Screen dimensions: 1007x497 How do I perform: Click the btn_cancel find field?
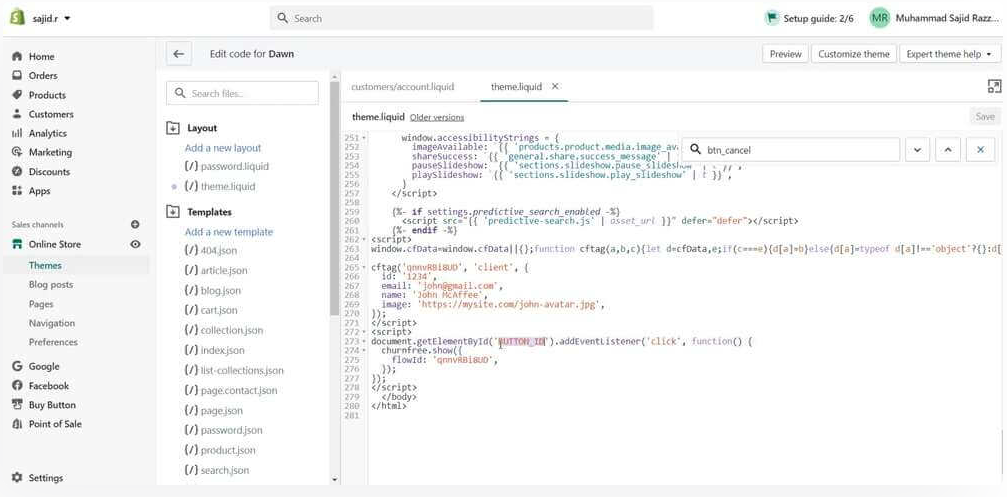pyautogui.click(x=791, y=150)
